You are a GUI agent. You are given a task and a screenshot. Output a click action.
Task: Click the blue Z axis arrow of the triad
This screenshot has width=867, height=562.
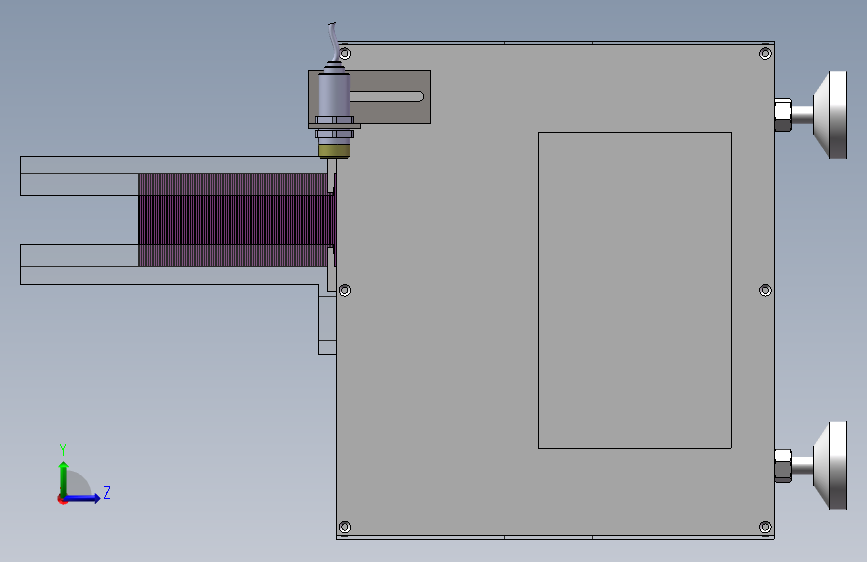83,498
